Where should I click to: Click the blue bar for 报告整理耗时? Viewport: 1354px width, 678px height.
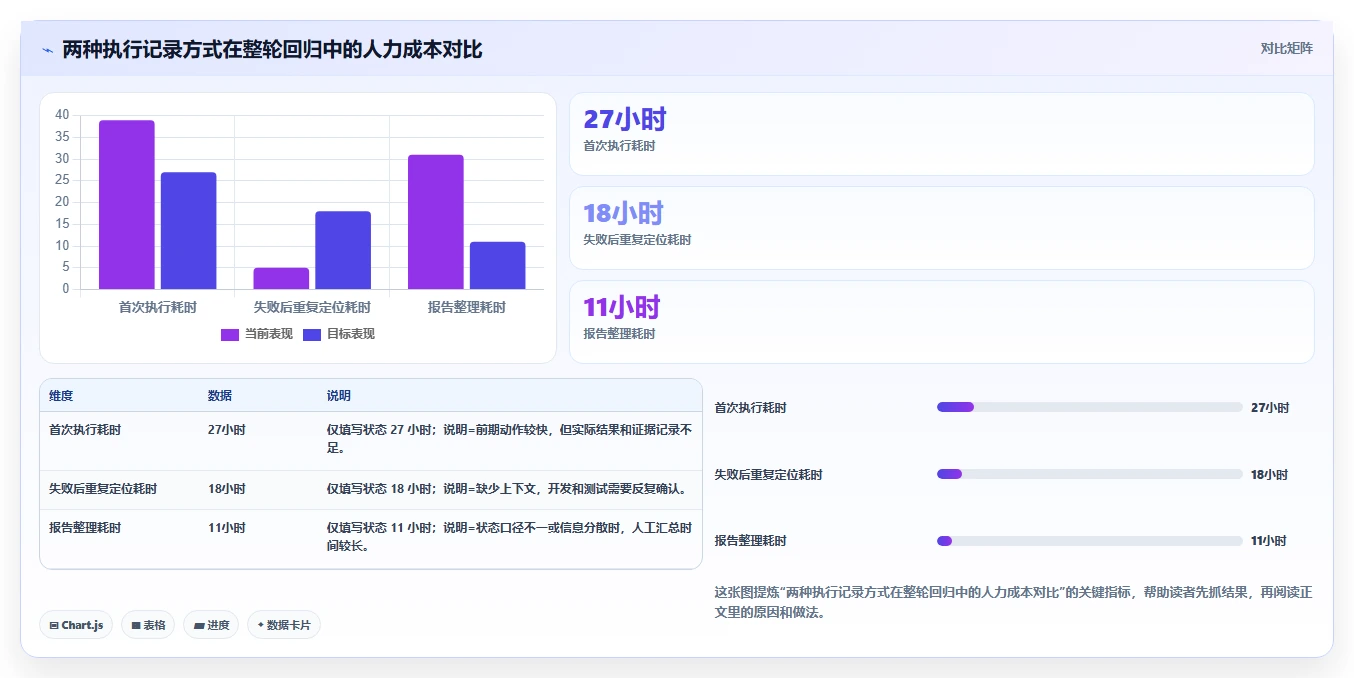click(x=498, y=266)
